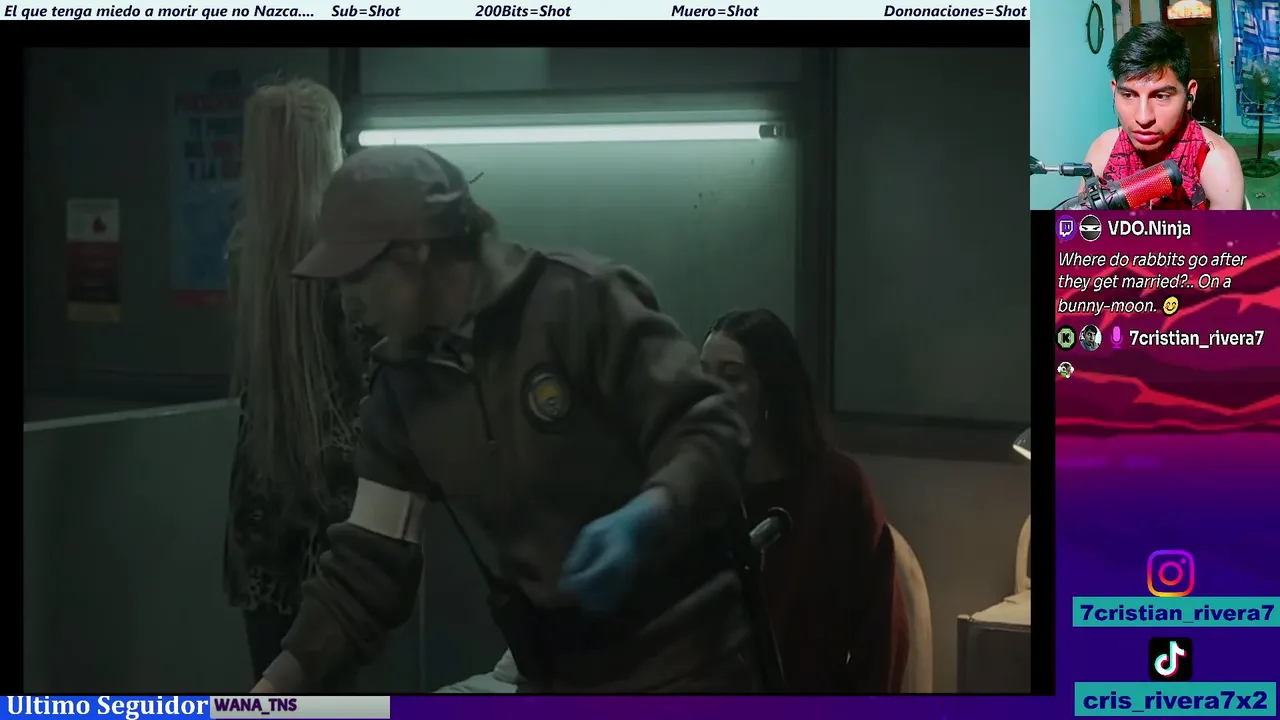Click the cris_rivera7x2 TikTok handle label
The image size is (1280, 720).
pyautogui.click(x=1177, y=700)
